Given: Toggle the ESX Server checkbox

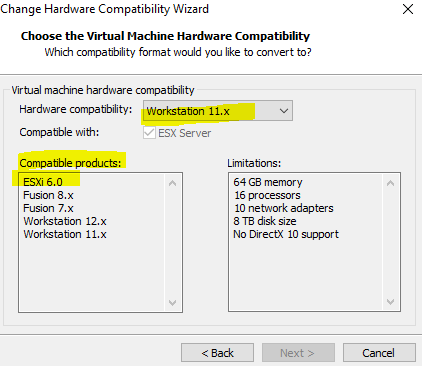Looking at the screenshot, I should [x=149, y=133].
